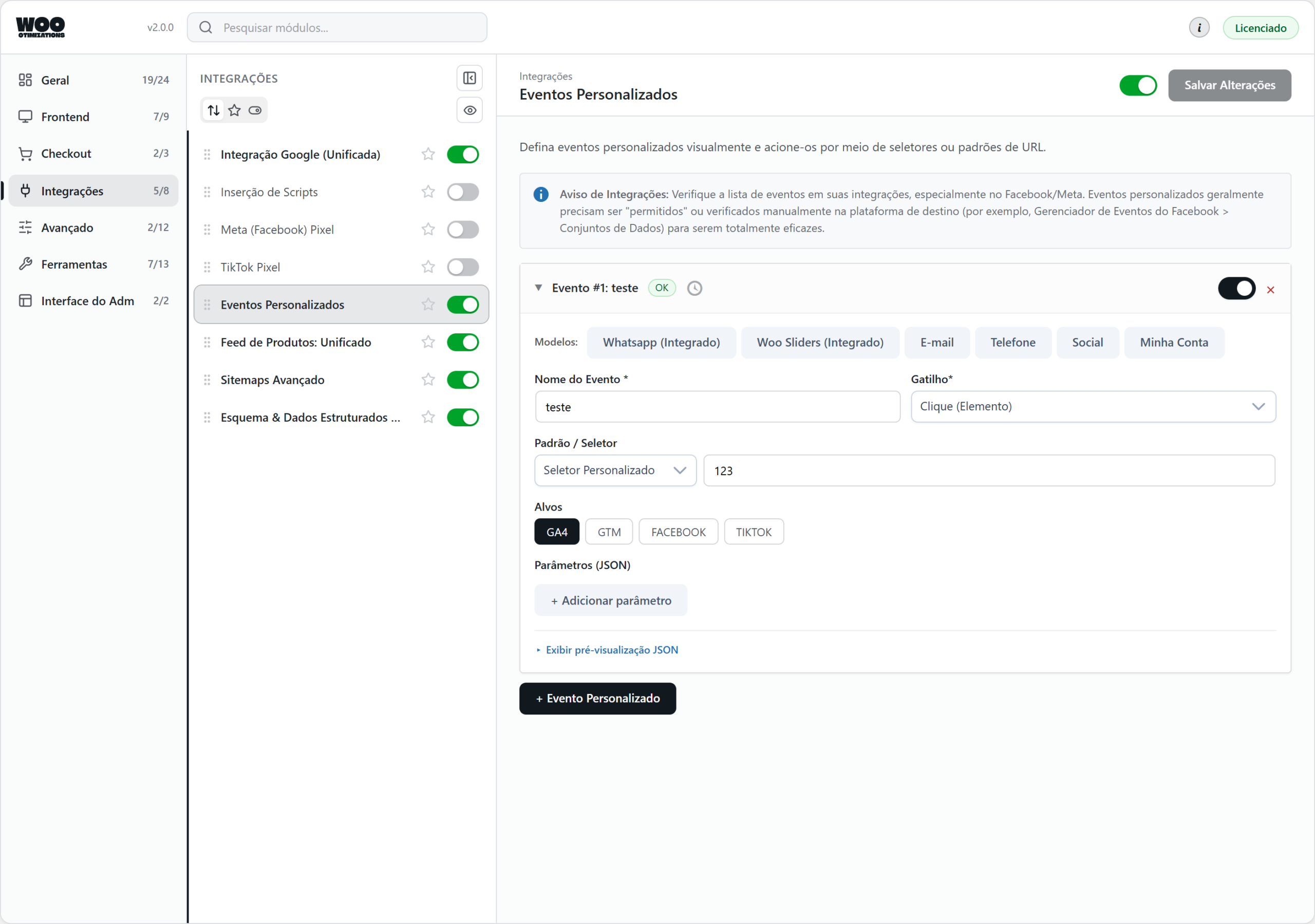Click the WOO Otimizations logo
This screenshot has width=1315, height=924.
pos(41,27)
